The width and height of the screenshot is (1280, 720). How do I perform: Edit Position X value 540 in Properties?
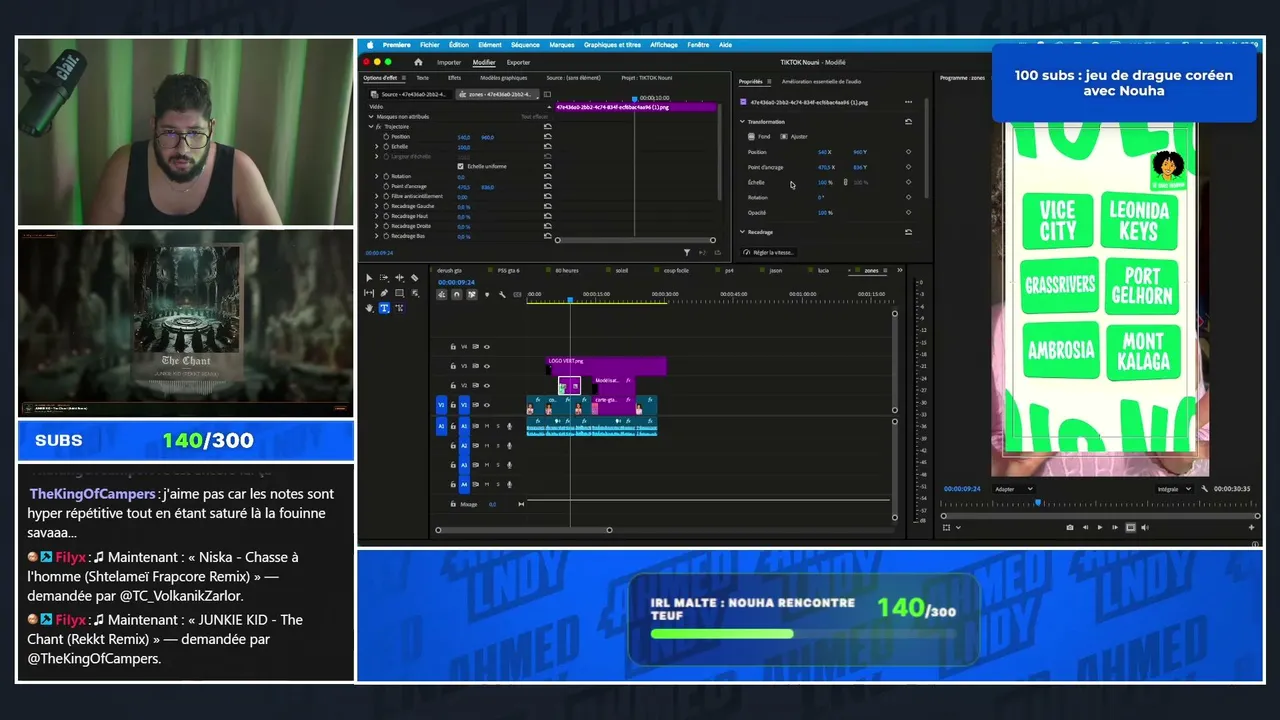click(x=824, y=152)
